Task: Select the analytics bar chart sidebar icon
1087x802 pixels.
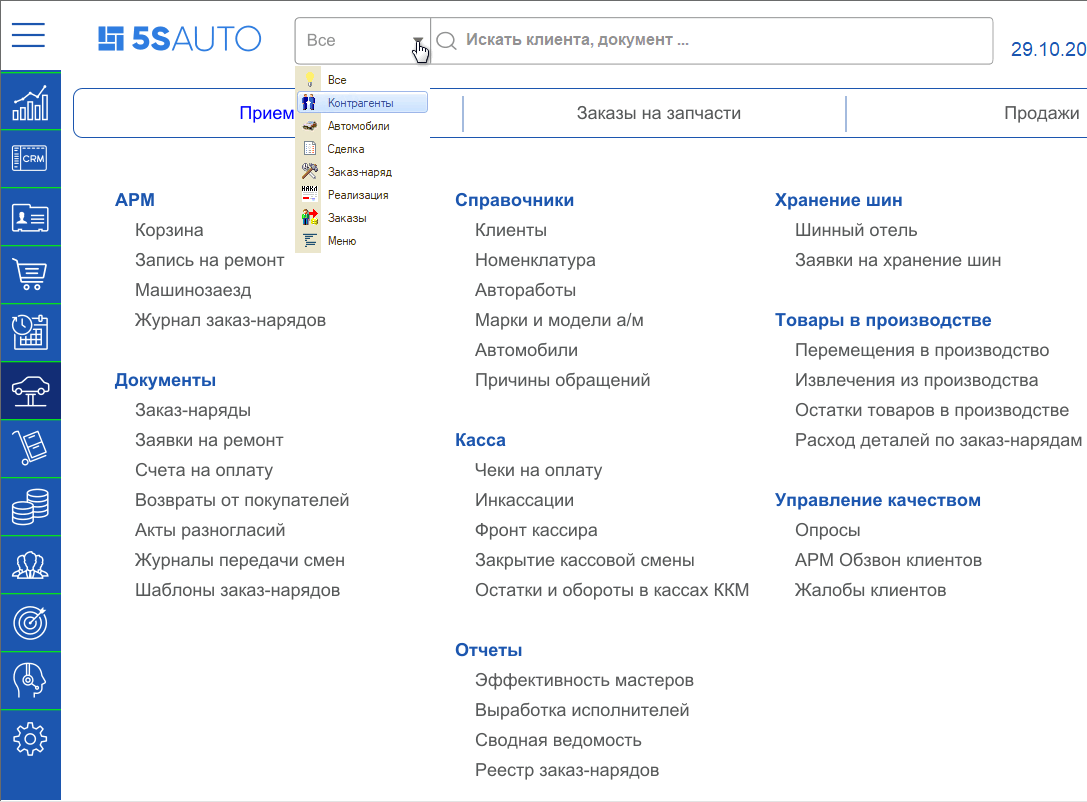Action: pyautogui.click(x=31, y=100)
